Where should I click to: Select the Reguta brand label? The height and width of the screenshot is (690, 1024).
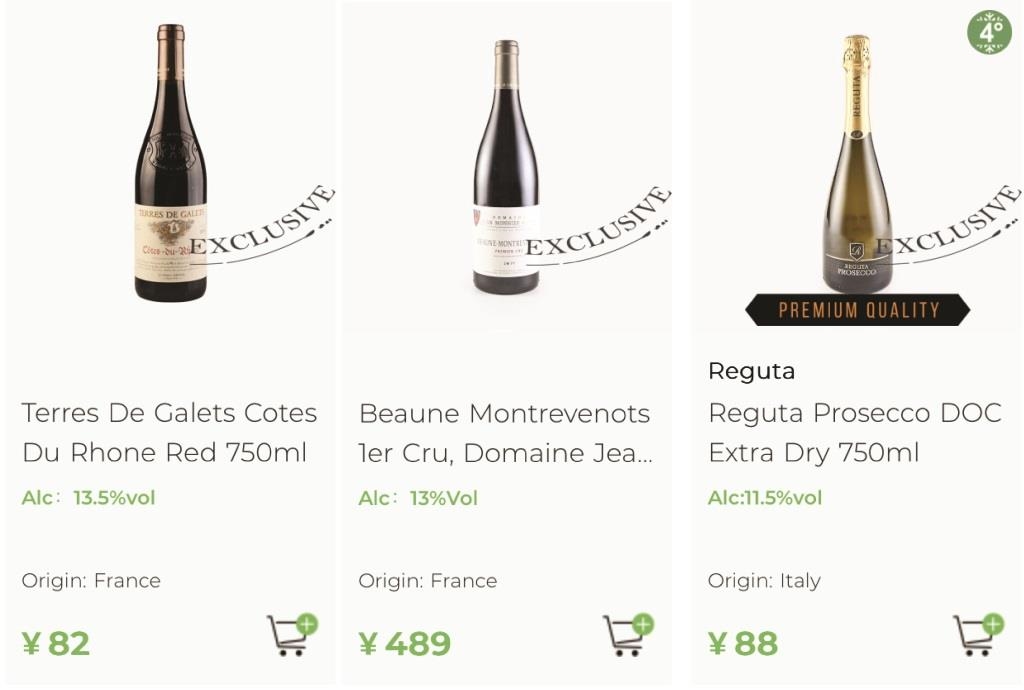tap(752, 371)
